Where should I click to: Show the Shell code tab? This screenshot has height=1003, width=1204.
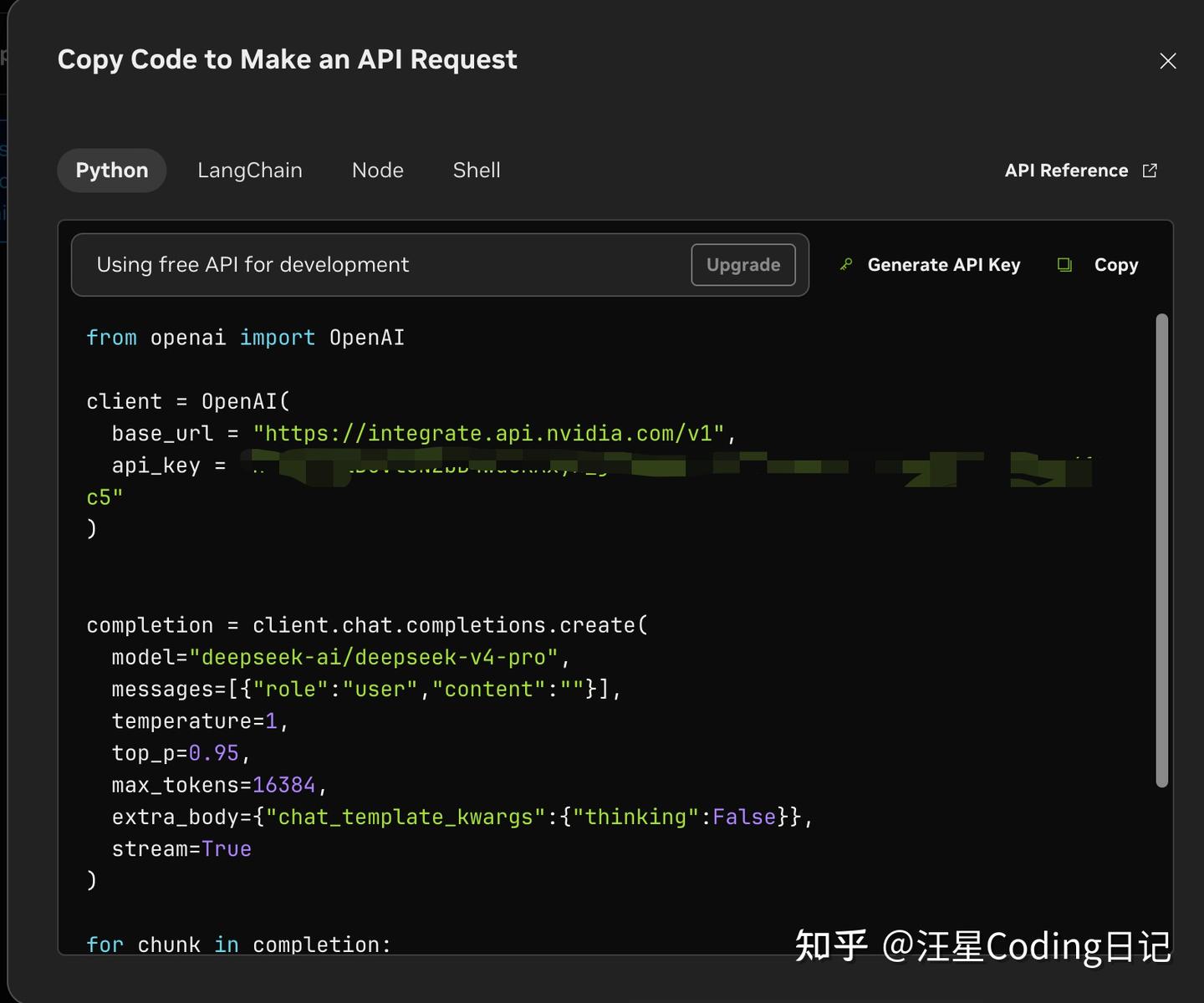pos(477,171)
